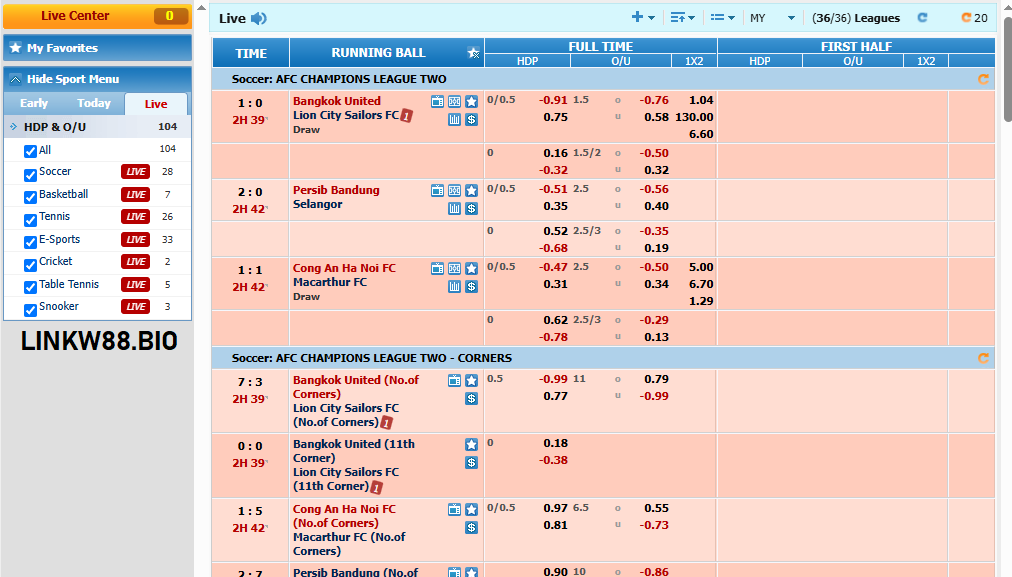Click the orange auto-refresh countdown icon
This screenshot has width=1012, height=577.
[966, 18]
